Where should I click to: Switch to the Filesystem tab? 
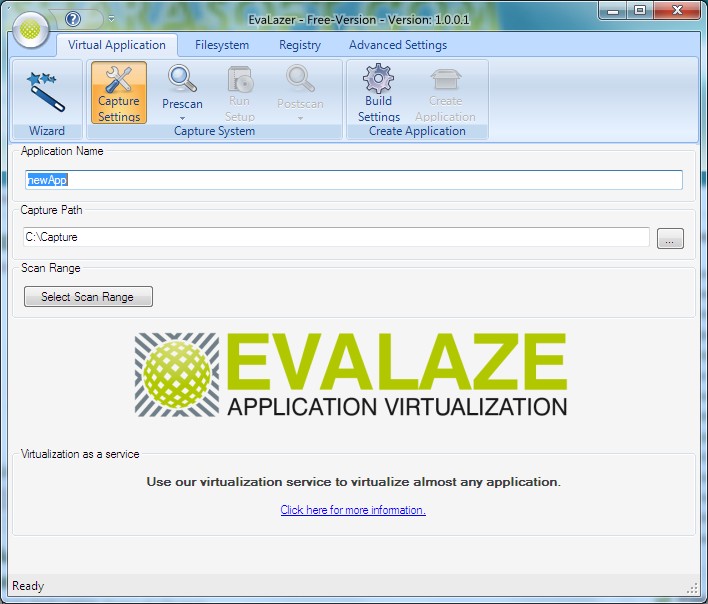(222, 45)
